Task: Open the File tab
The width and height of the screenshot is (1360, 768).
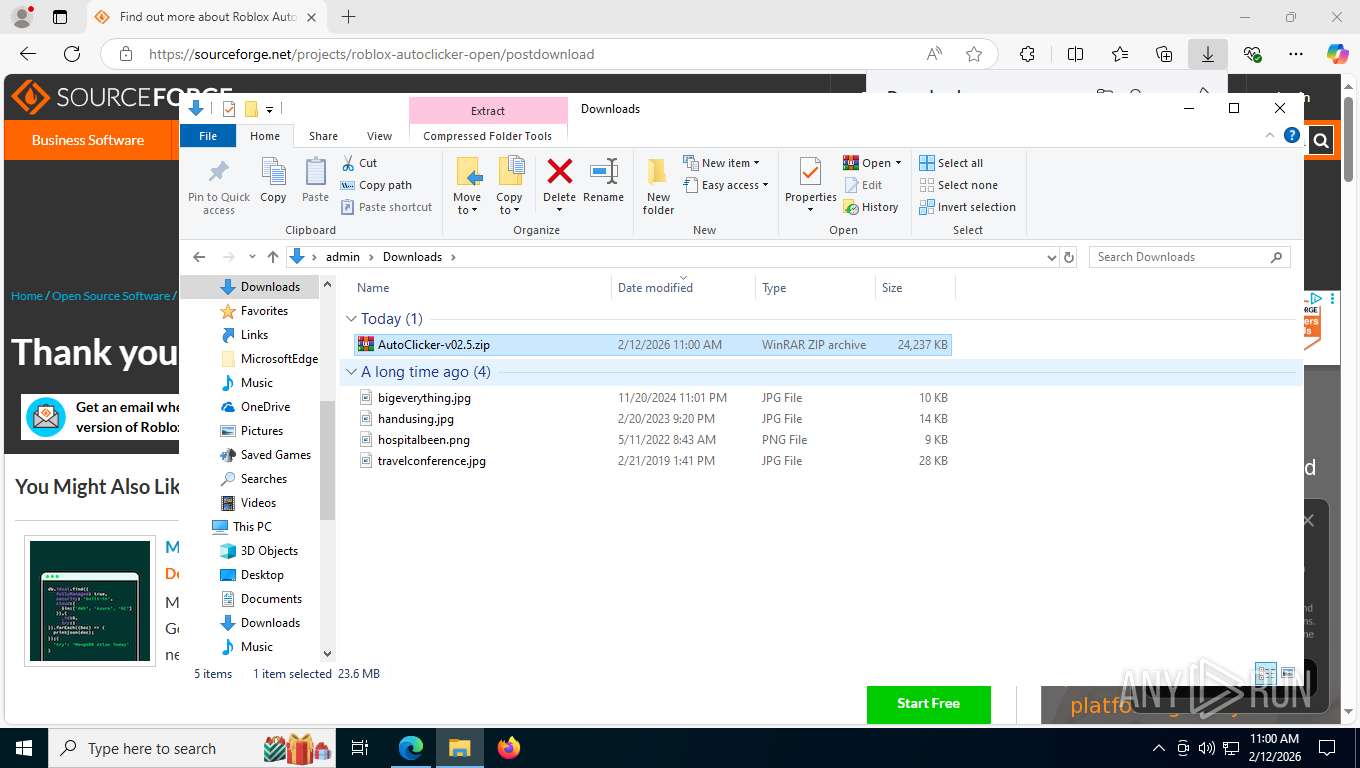Action: (x=208, y=136)
